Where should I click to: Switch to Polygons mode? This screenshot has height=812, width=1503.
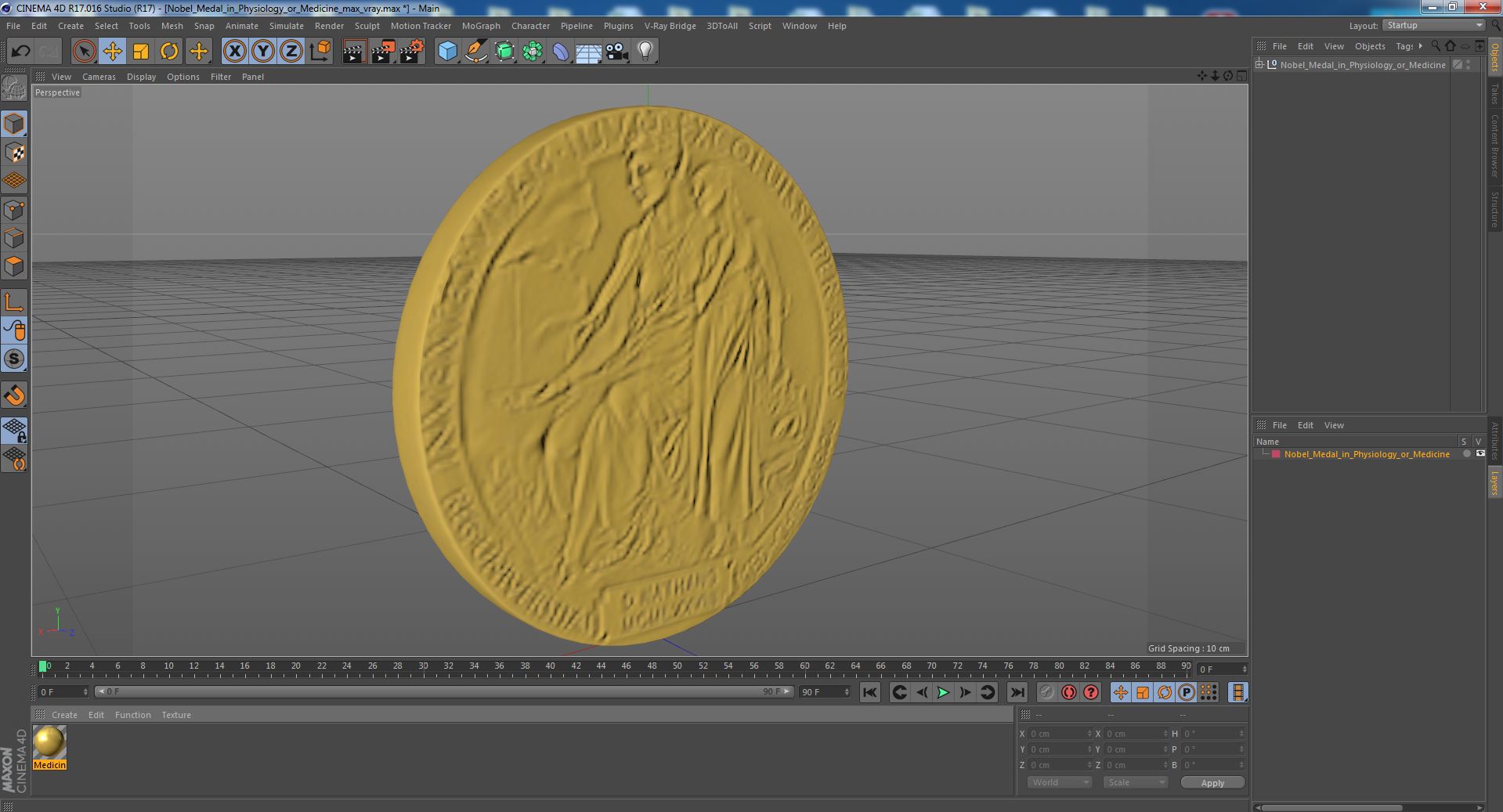tap(14, 266)
